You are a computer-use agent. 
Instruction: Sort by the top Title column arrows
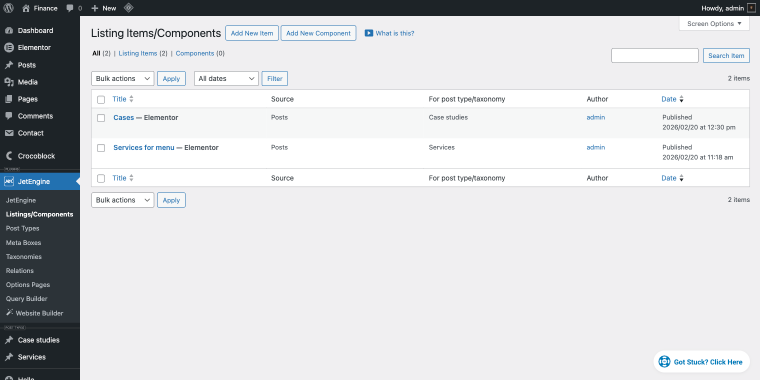131,99
